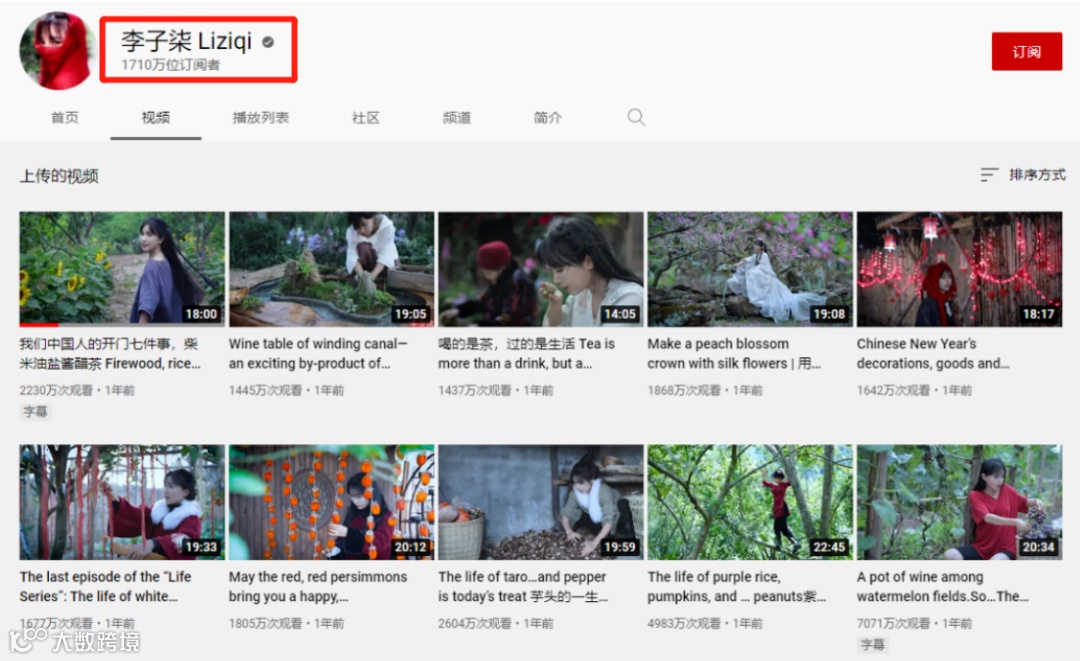Open the Life Series last episode thumbnail
The image size is (1080, 661).
pyautogui.click(x=122, y=502)
